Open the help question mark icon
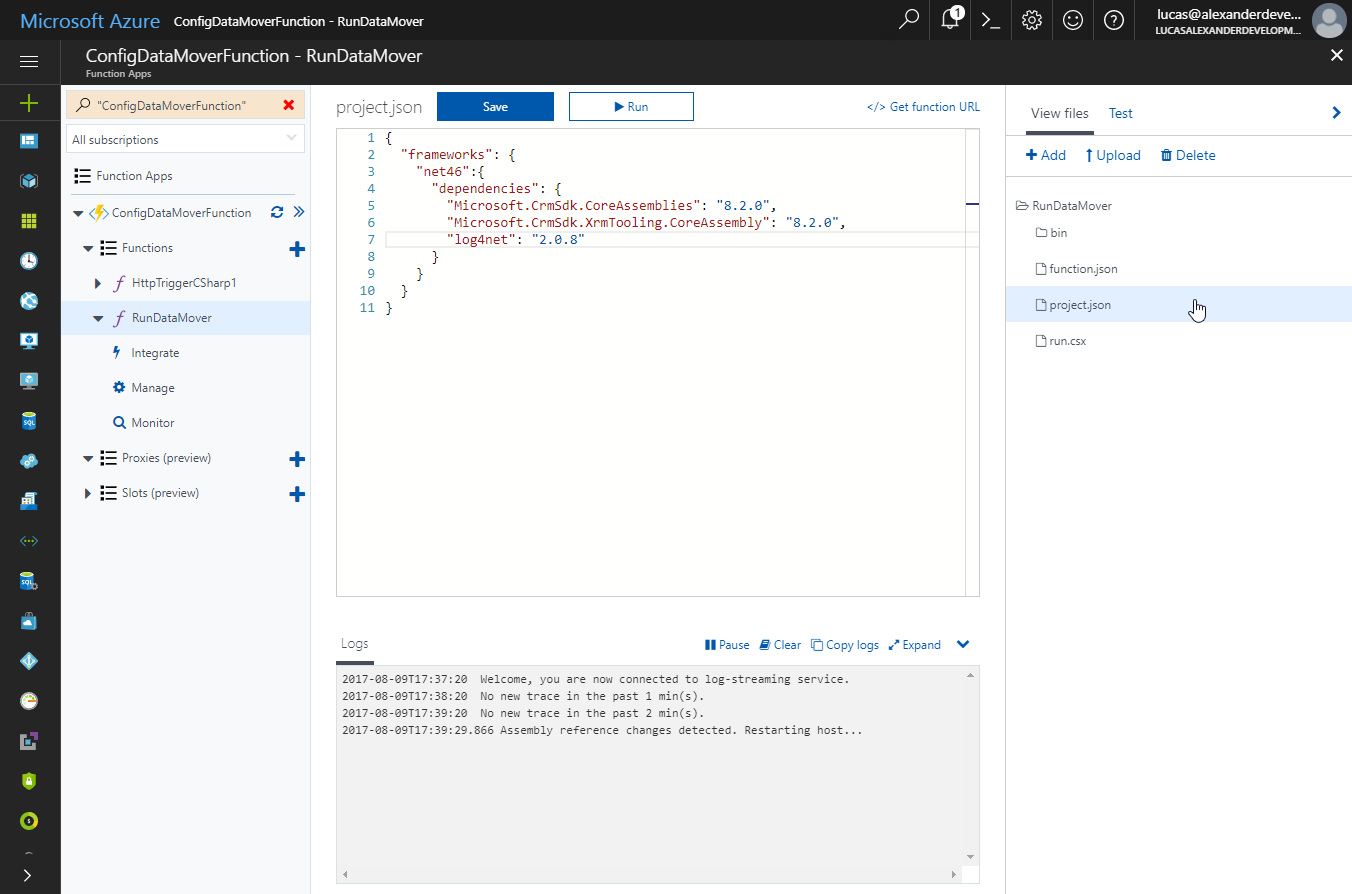The image size is (1352, 894). [1114, 20]
